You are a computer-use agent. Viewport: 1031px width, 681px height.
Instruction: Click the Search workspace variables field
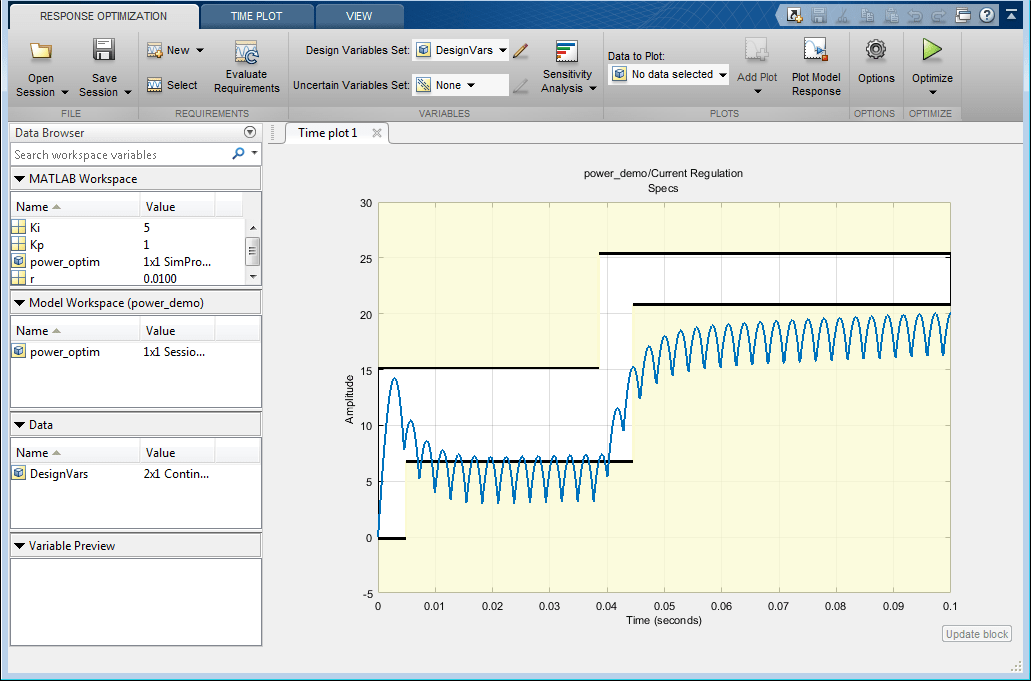click(x=120, y=155)
